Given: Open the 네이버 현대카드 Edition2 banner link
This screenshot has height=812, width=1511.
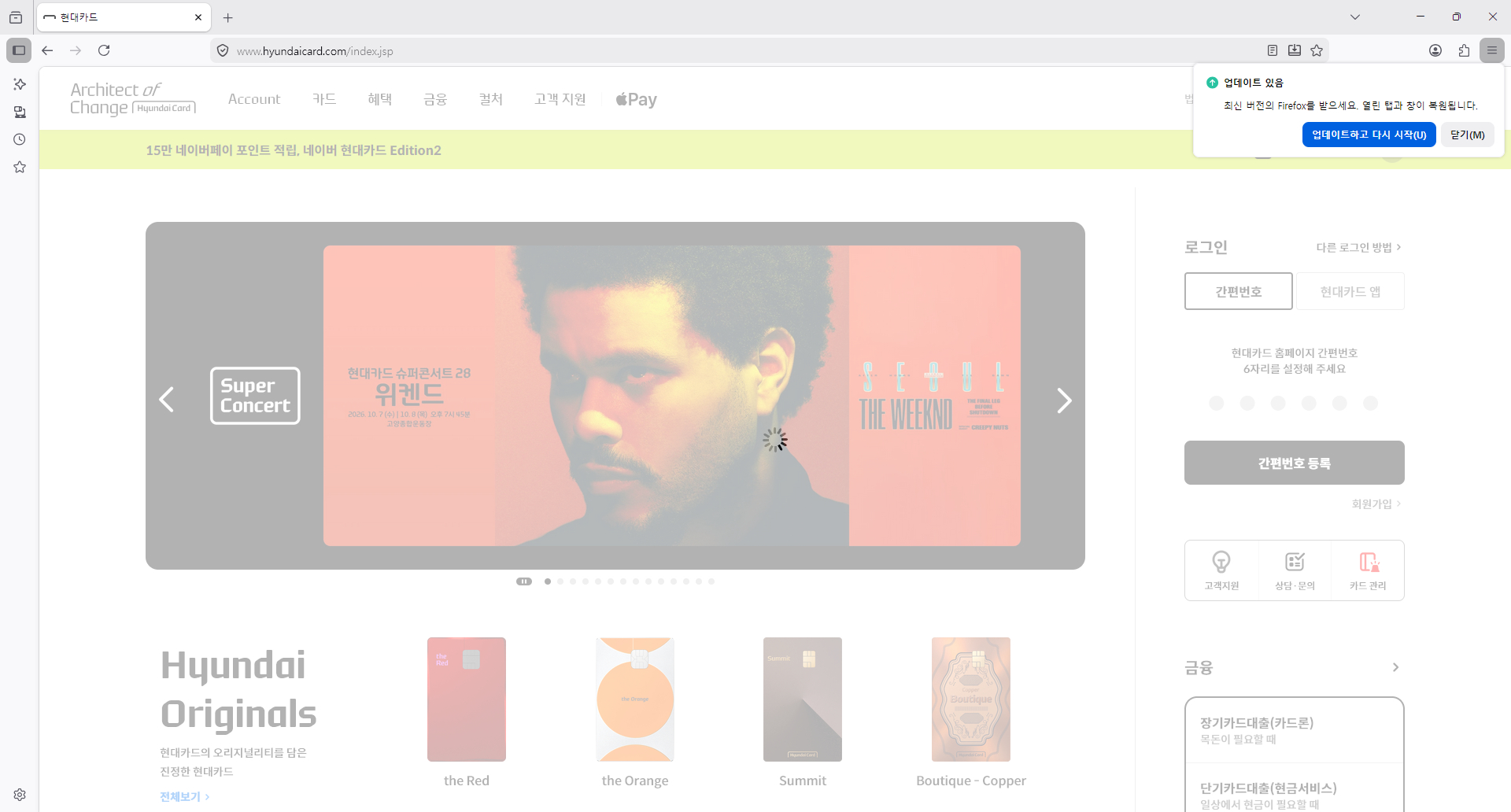Looking at the screenshot, I should [x=294, y=150].
